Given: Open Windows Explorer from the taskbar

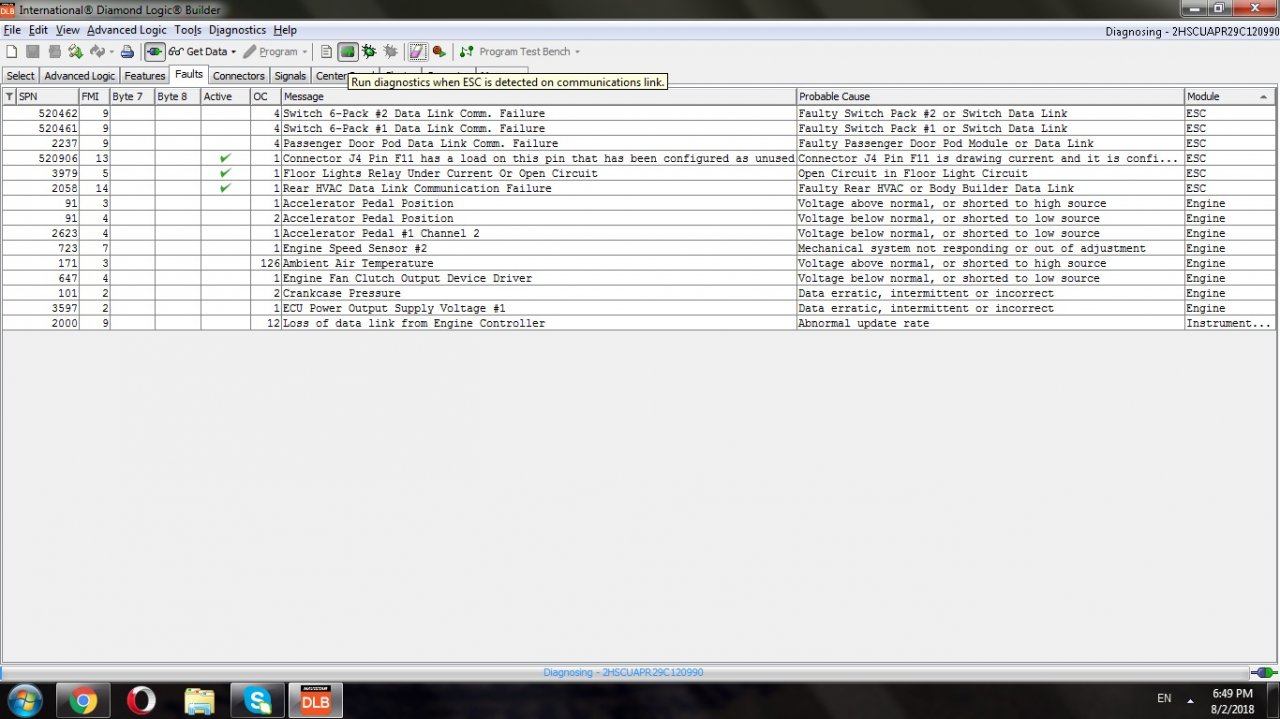Looking at the screenshot, I should [x=199, y=700].
